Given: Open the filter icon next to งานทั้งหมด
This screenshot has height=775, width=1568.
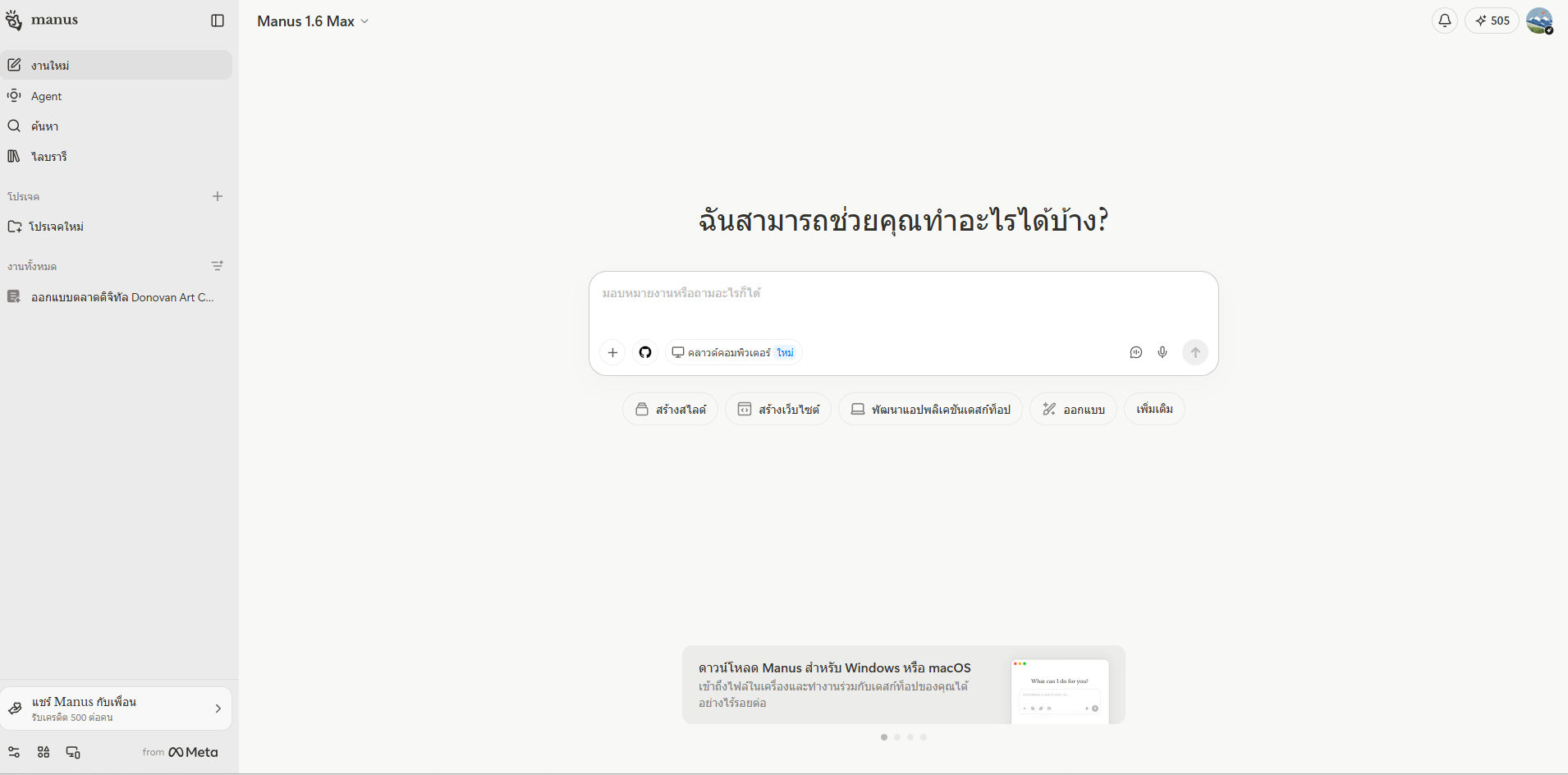Looking at the screenshot, I should (x=218, y=266).
